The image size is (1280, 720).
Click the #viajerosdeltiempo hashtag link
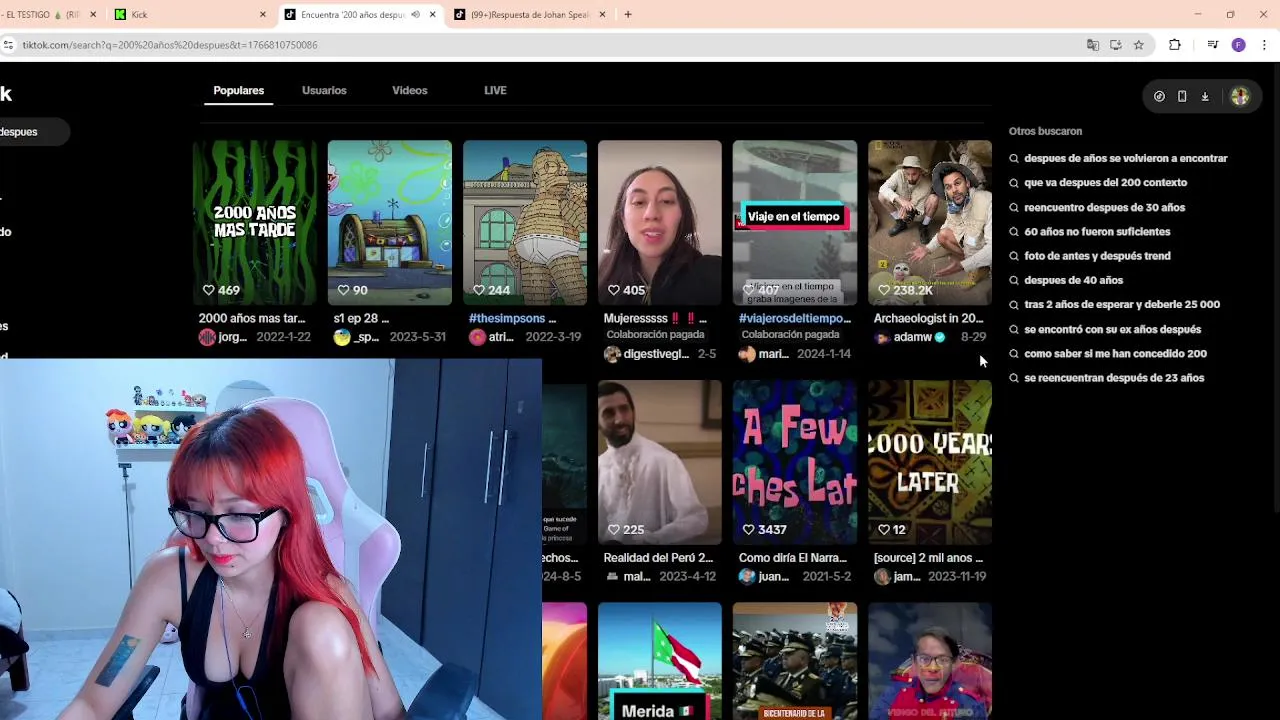coord(795,318)
